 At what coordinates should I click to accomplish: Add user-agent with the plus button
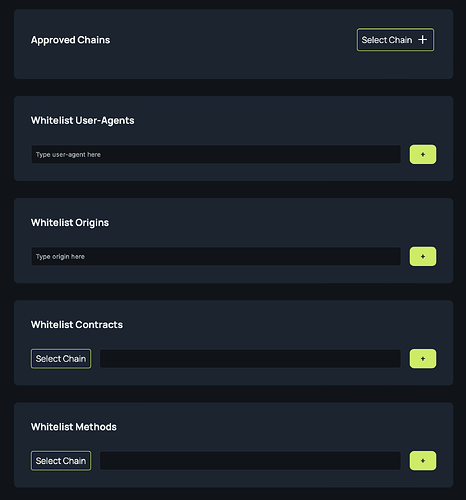coord(423,154)
